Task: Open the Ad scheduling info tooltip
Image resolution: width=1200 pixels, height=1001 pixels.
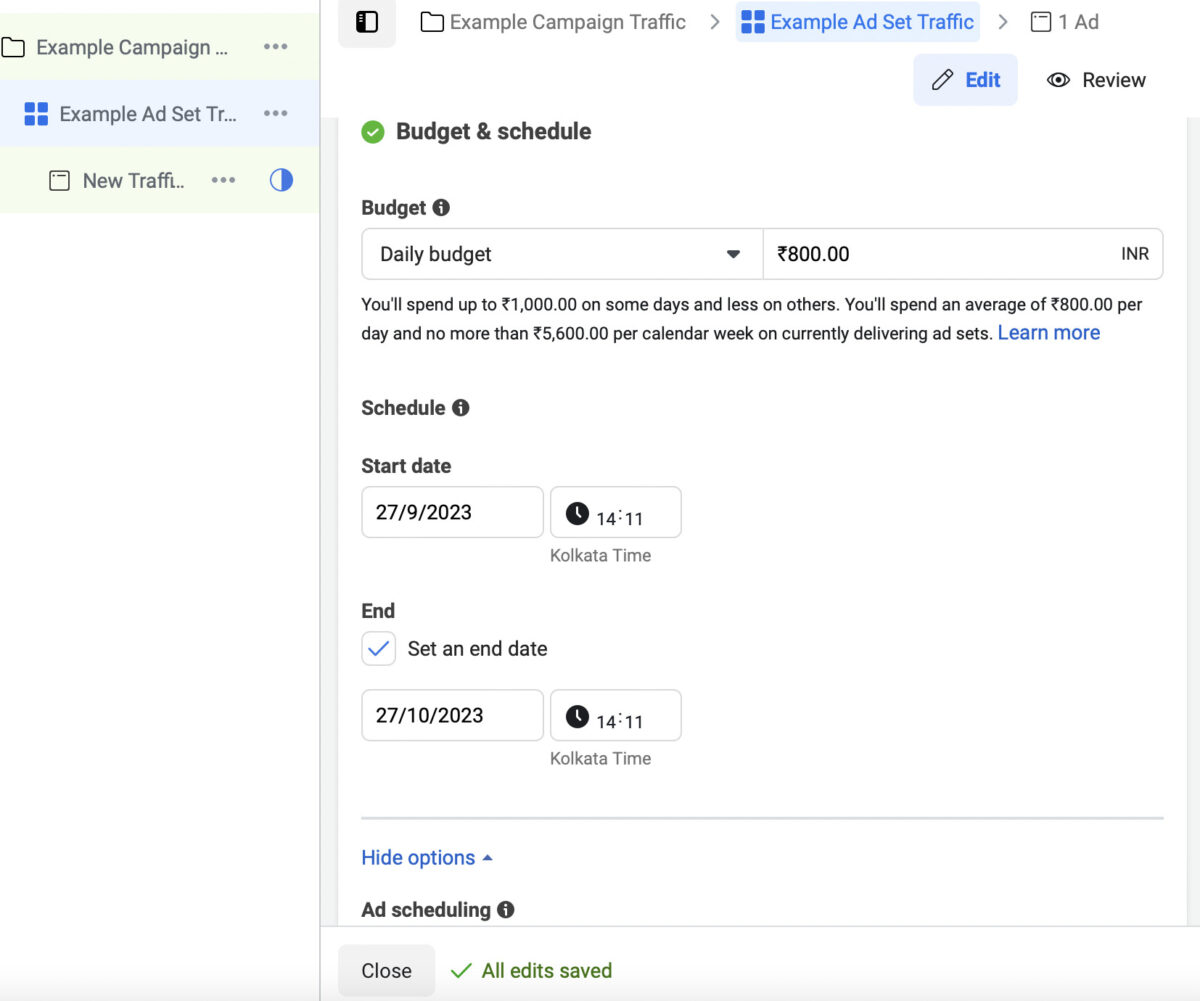Action: click(505, 910)
